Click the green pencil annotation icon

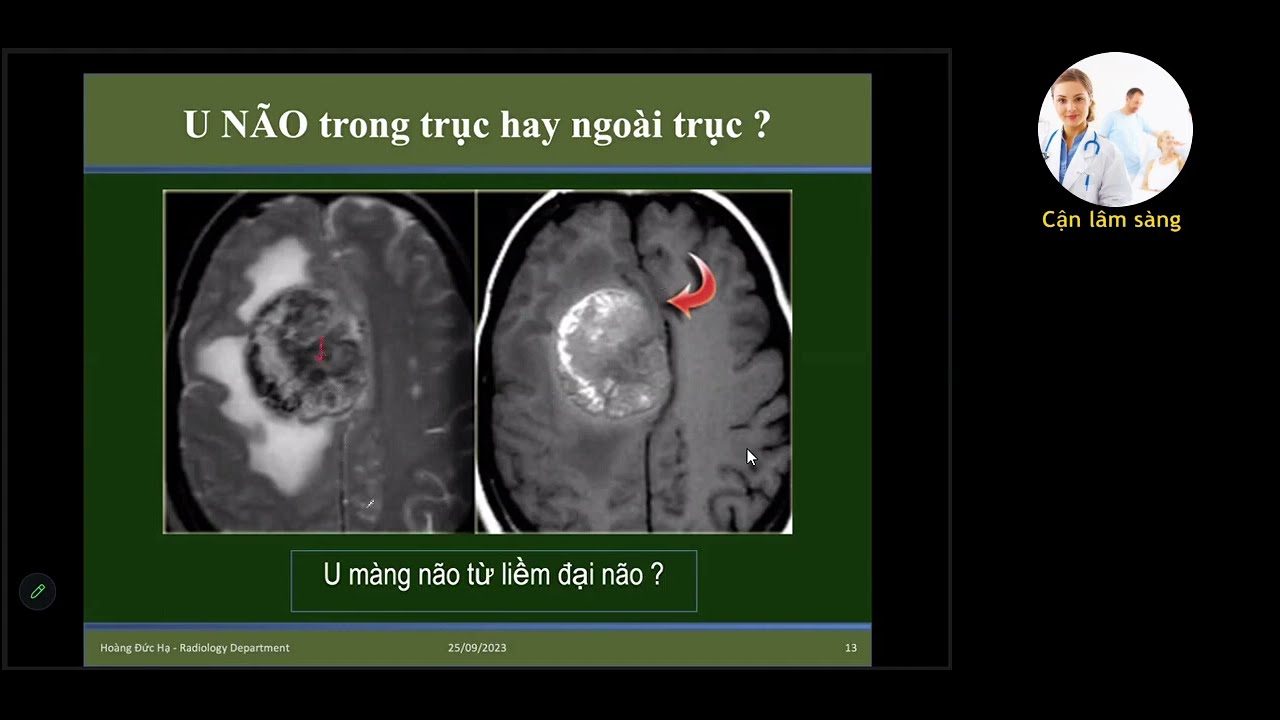[38, 591]
